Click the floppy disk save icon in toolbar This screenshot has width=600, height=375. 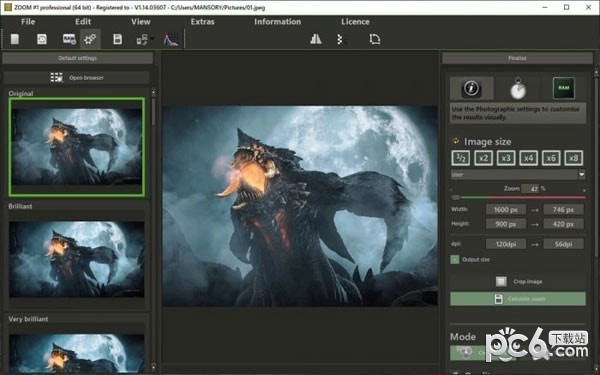coord(117,39)
